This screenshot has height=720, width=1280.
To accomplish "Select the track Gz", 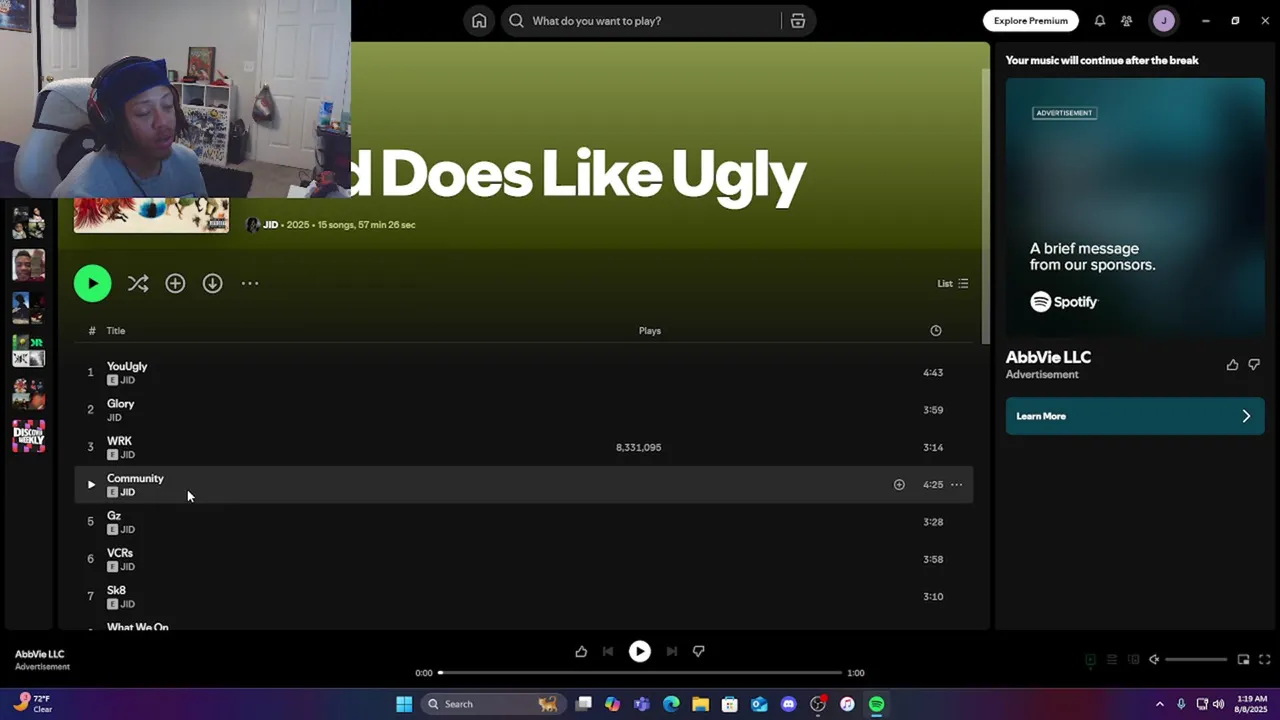I will (523, 522).
